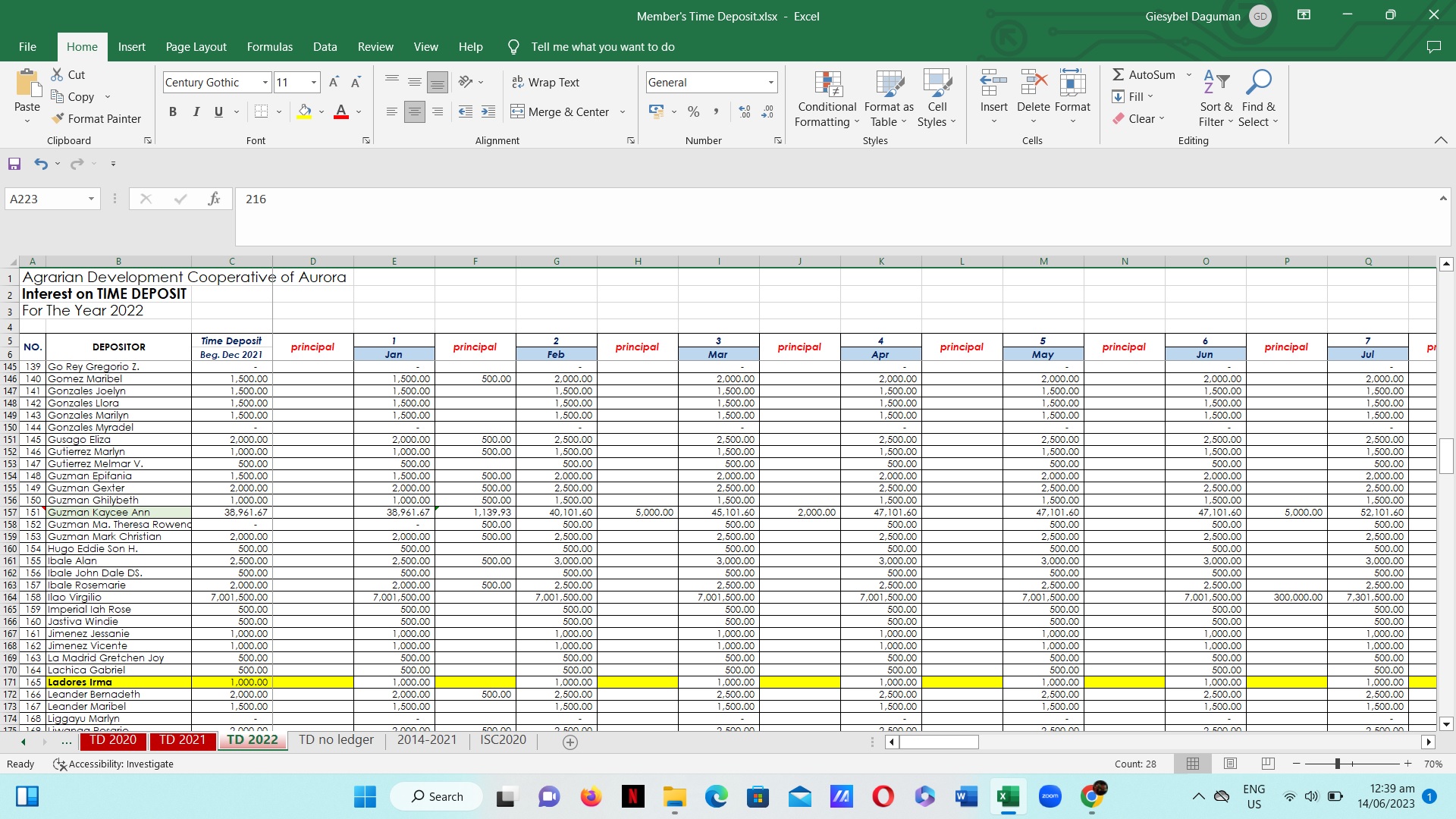Toggle Wrap Text on
The width and height of the screenshot is (1456, 819).
click(x=546, y=82)
